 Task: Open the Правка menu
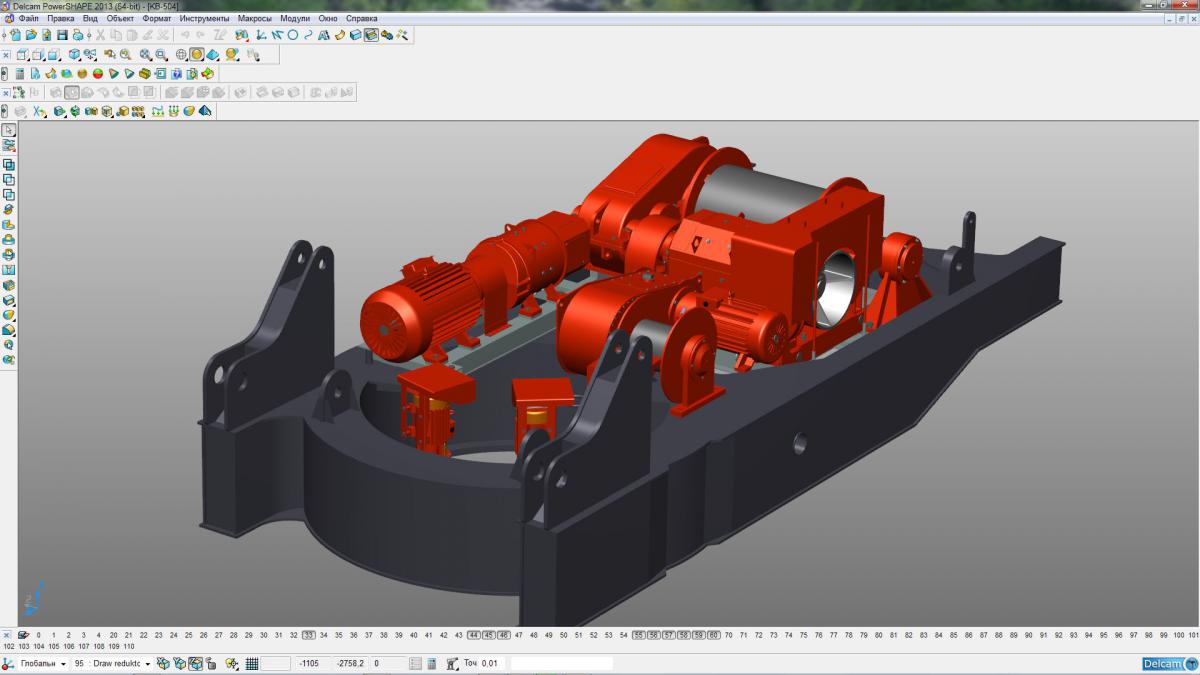pyautogui.click(x=61, y=18)
